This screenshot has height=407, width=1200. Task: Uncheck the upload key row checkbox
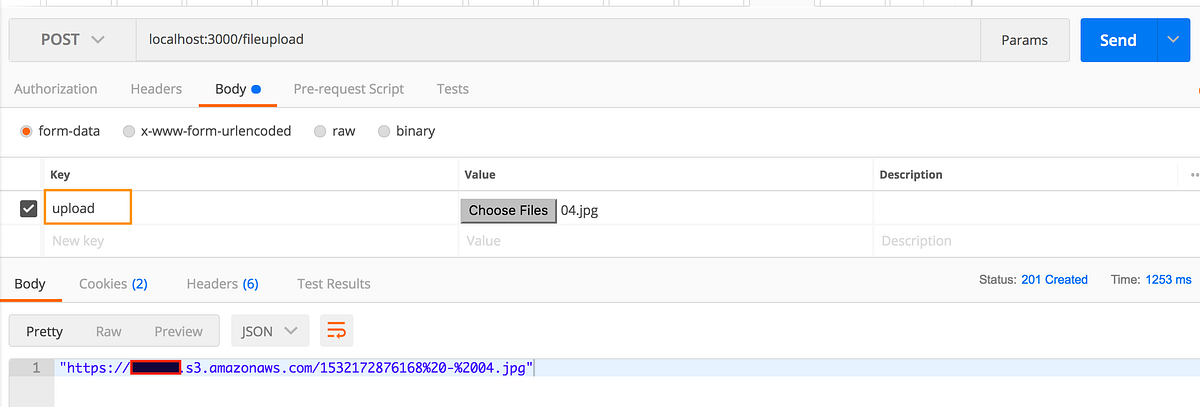[29, 209]
